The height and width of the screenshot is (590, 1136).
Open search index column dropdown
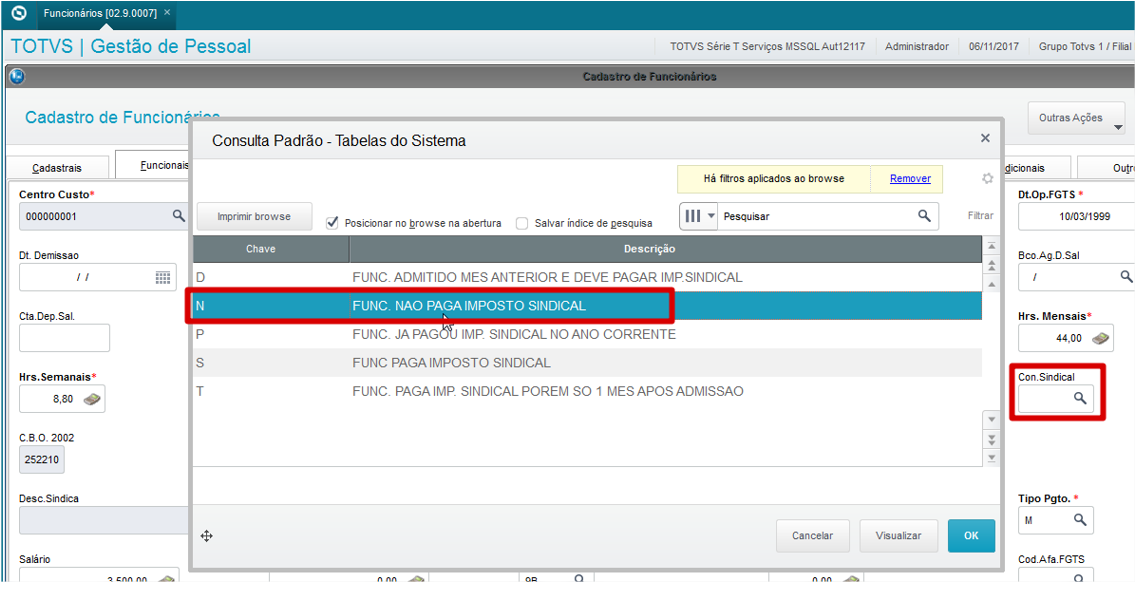[x=698, y=216]
